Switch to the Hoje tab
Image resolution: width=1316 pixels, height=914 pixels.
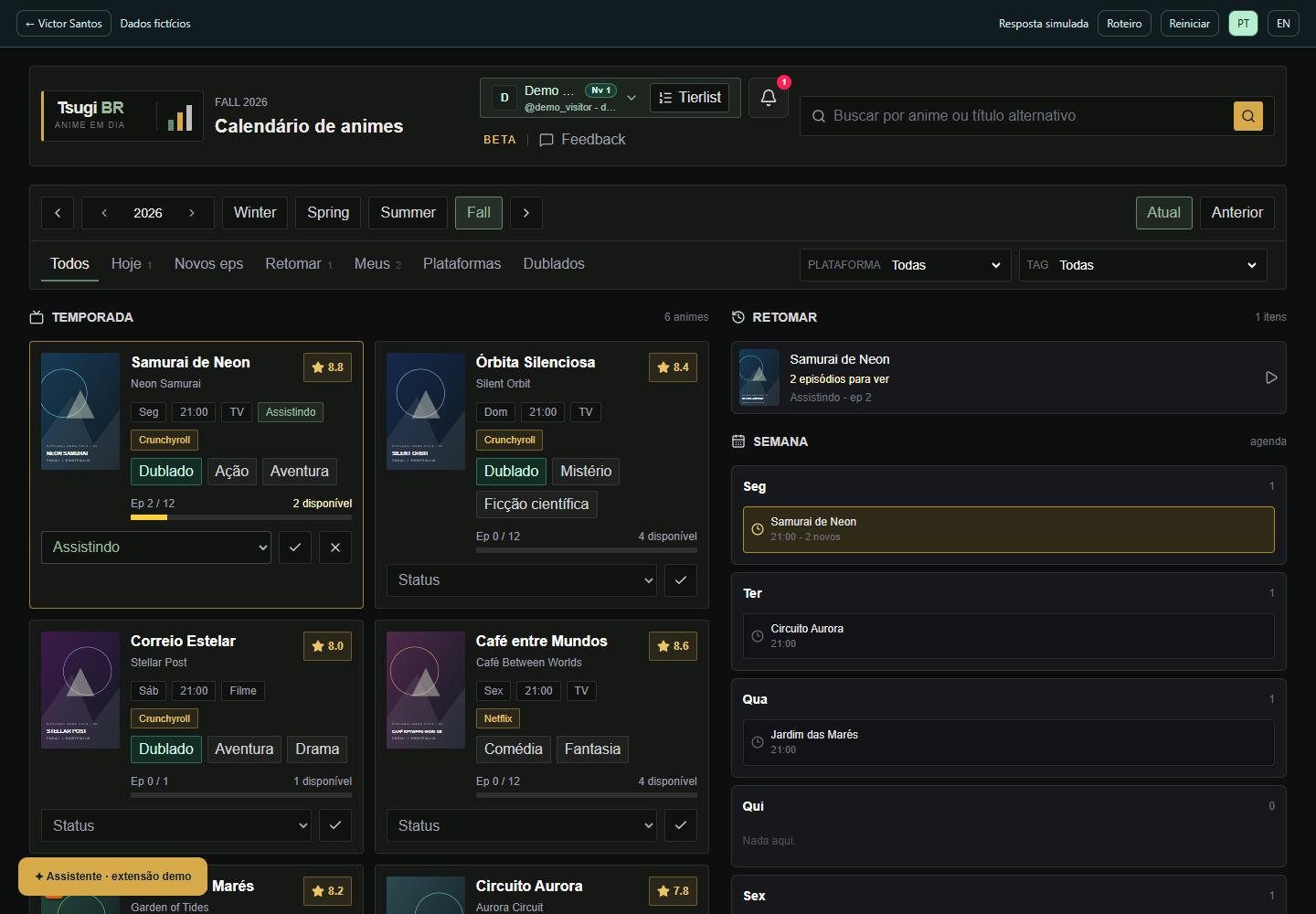pyautogui.click(x=132, y=264)
